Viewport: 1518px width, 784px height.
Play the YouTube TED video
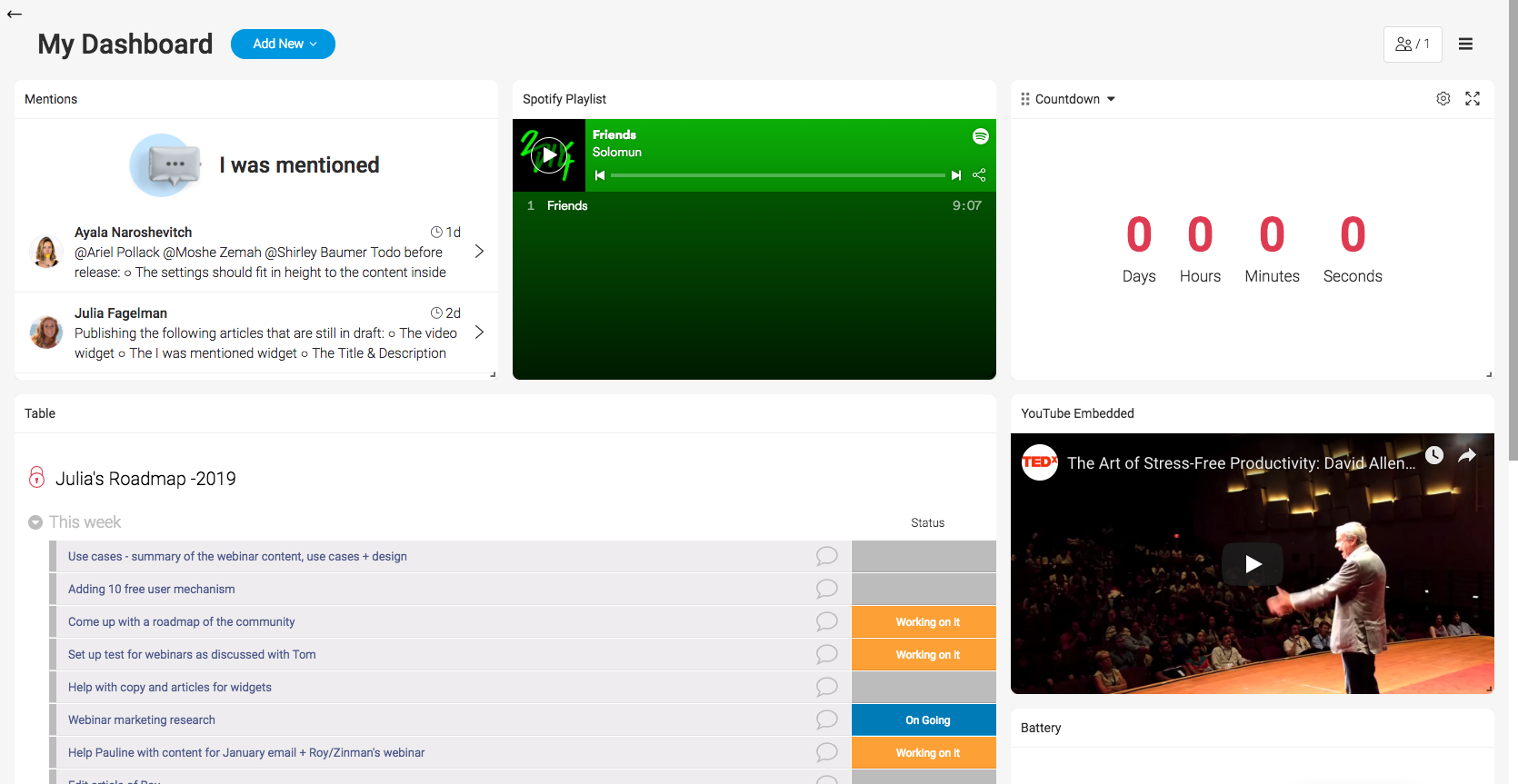pyautogui.click(x=1253, y=564)
